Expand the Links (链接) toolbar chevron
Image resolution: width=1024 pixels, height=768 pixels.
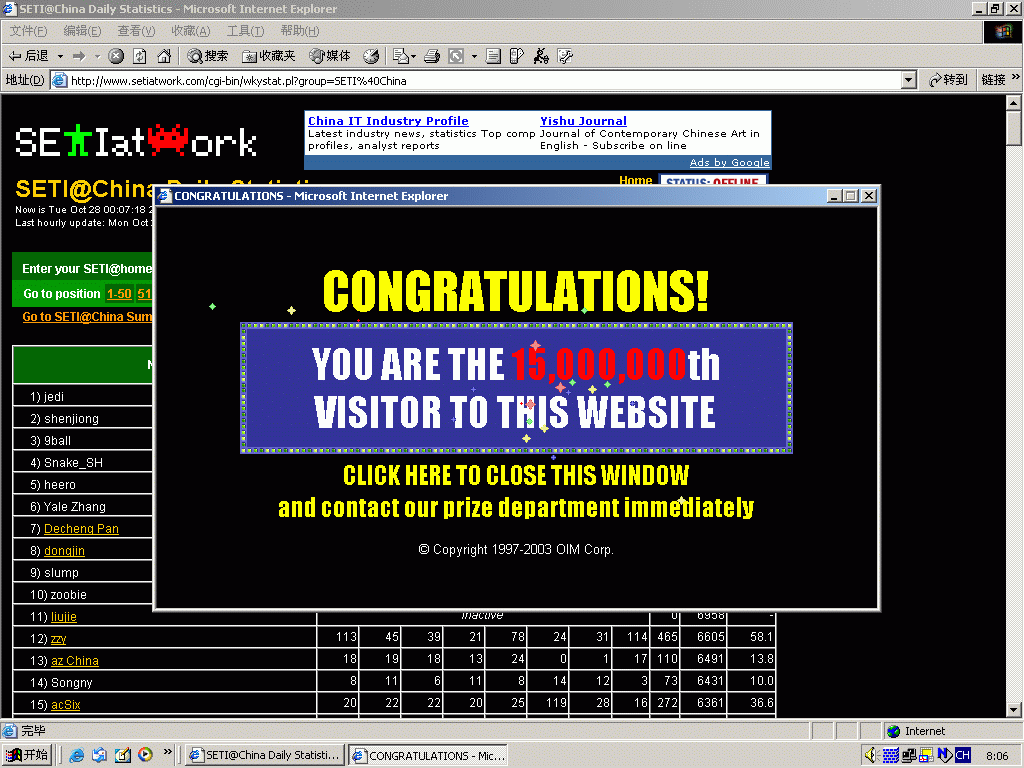click(1016, 78)
